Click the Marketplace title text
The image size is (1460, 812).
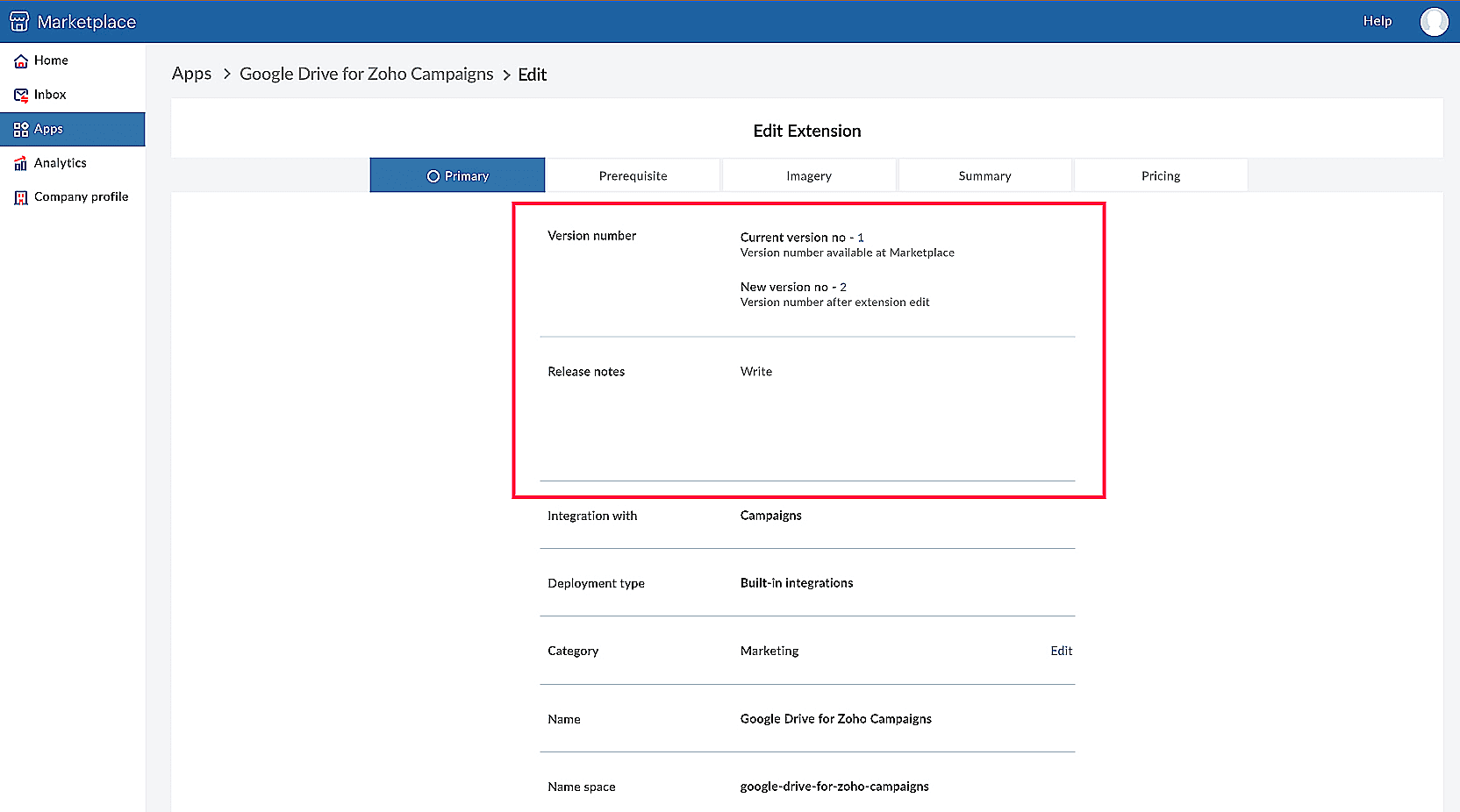[87, 22]
